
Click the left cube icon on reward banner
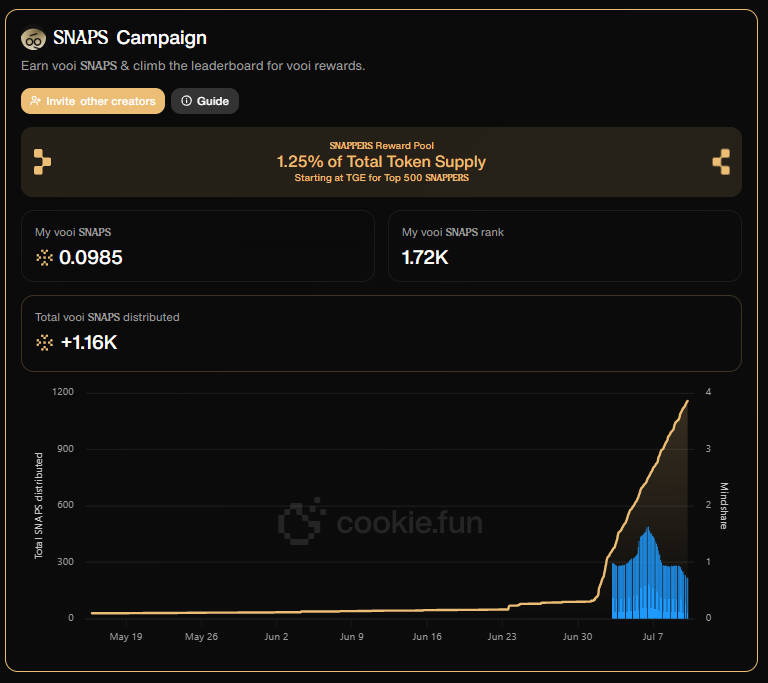pos(42,162)
